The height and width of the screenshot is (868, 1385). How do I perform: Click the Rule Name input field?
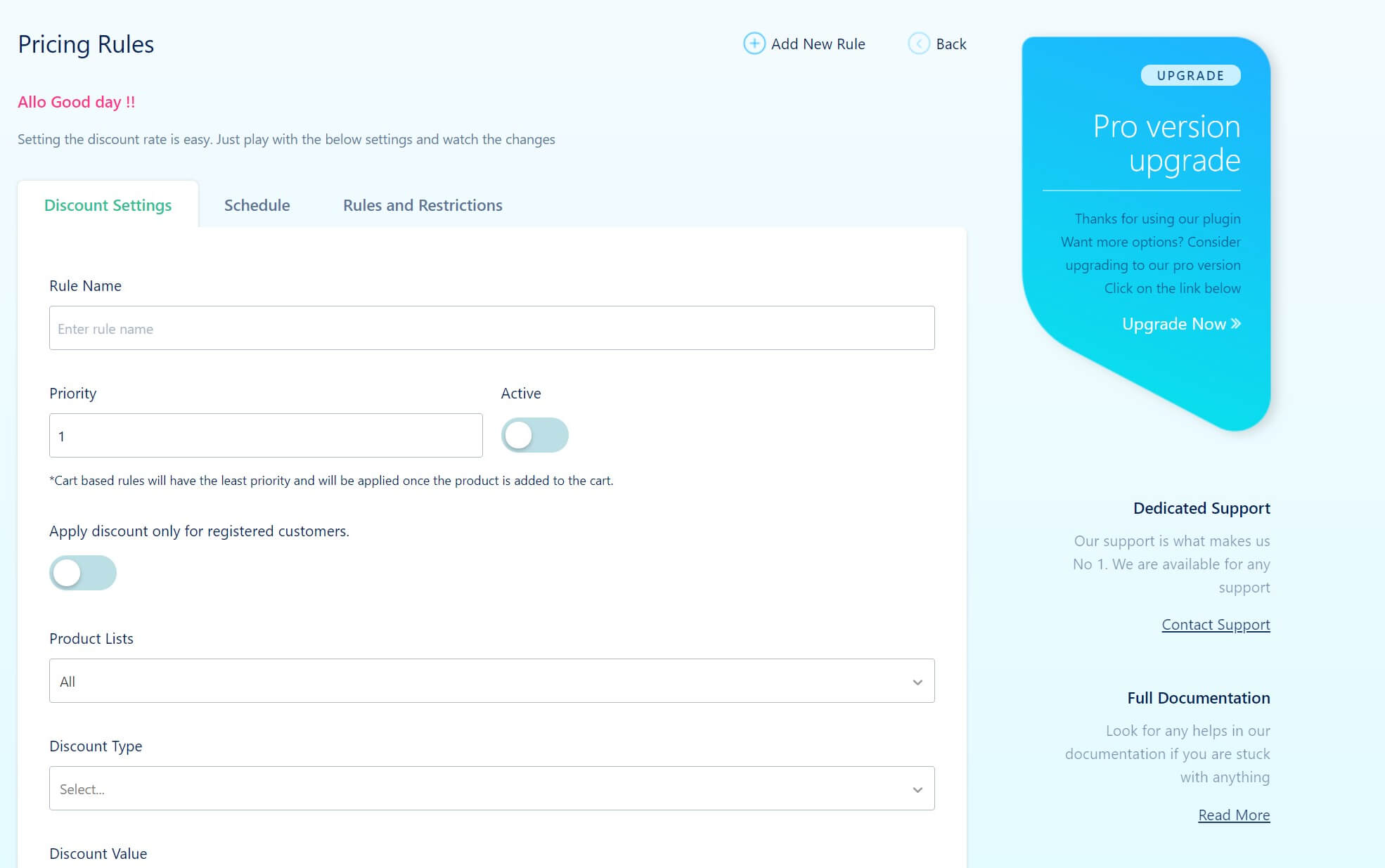tap(492, 328)
